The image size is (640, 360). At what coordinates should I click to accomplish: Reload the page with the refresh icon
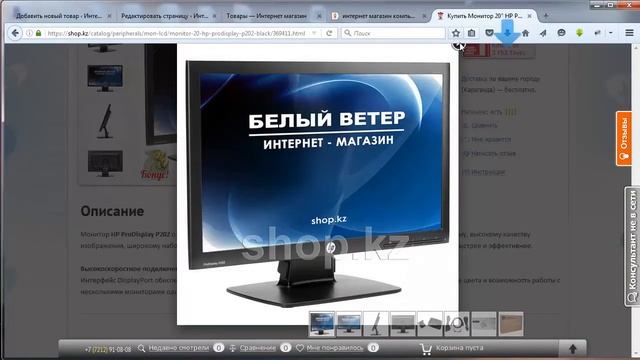click(x=329, y=33)
